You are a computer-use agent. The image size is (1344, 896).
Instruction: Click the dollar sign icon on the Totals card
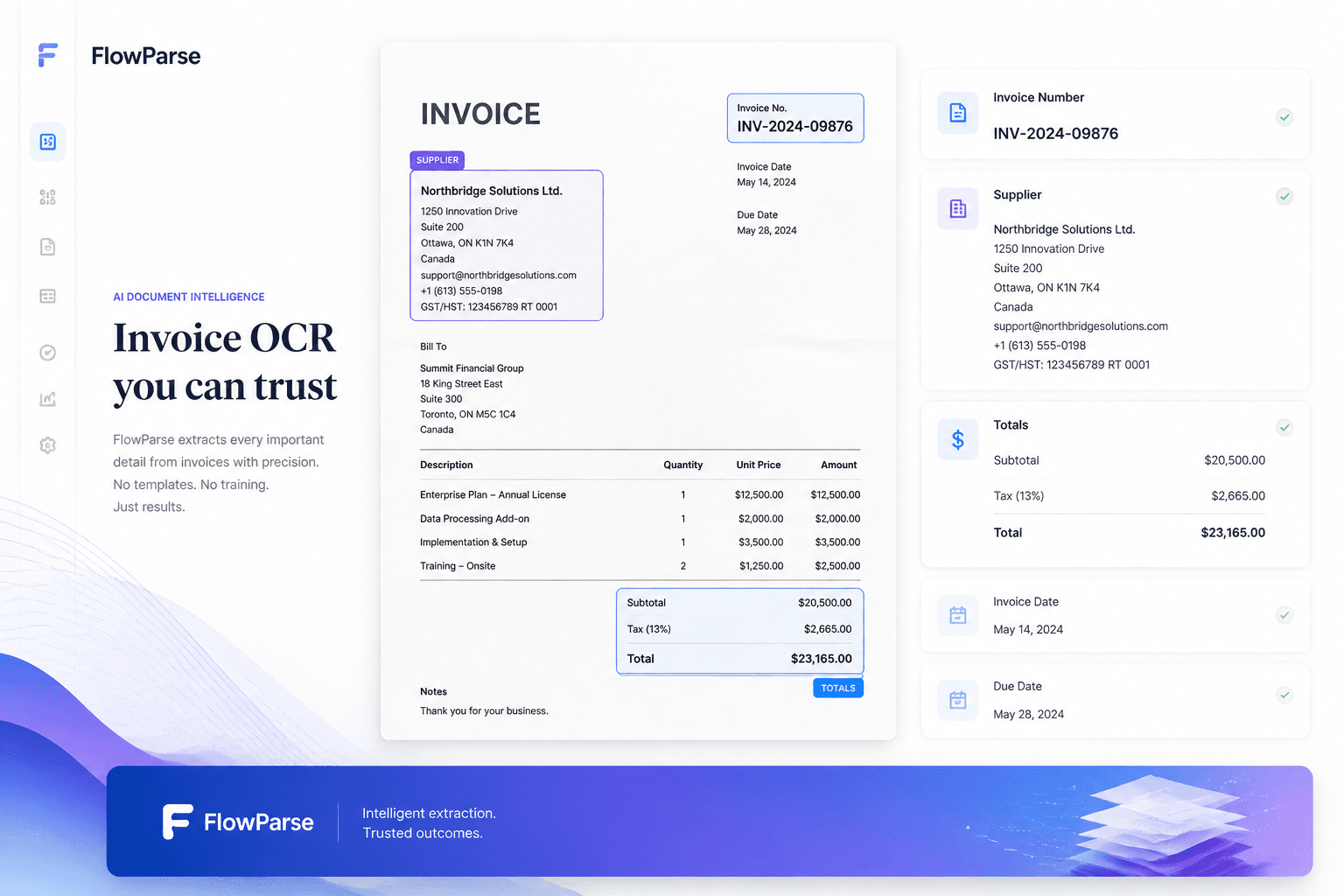pos(958,439)
